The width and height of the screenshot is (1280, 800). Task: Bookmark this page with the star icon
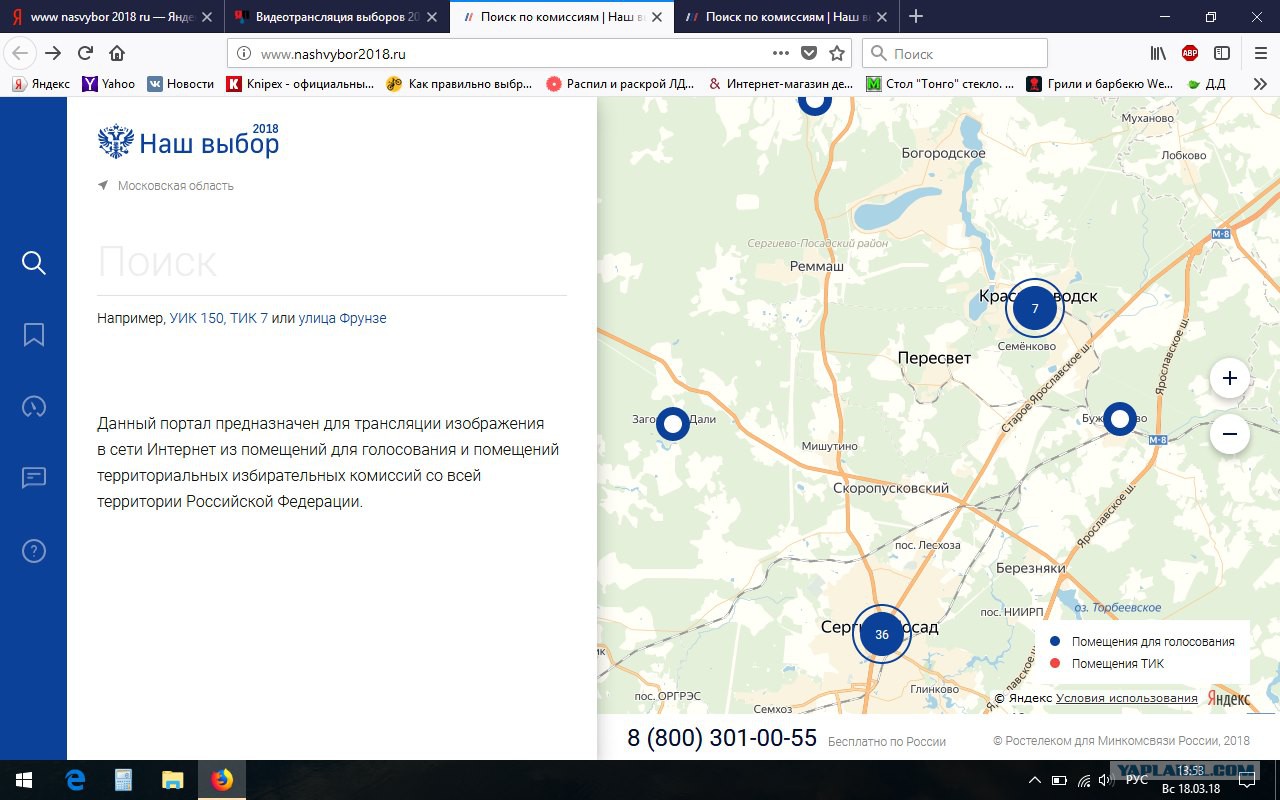click(837, 54)
